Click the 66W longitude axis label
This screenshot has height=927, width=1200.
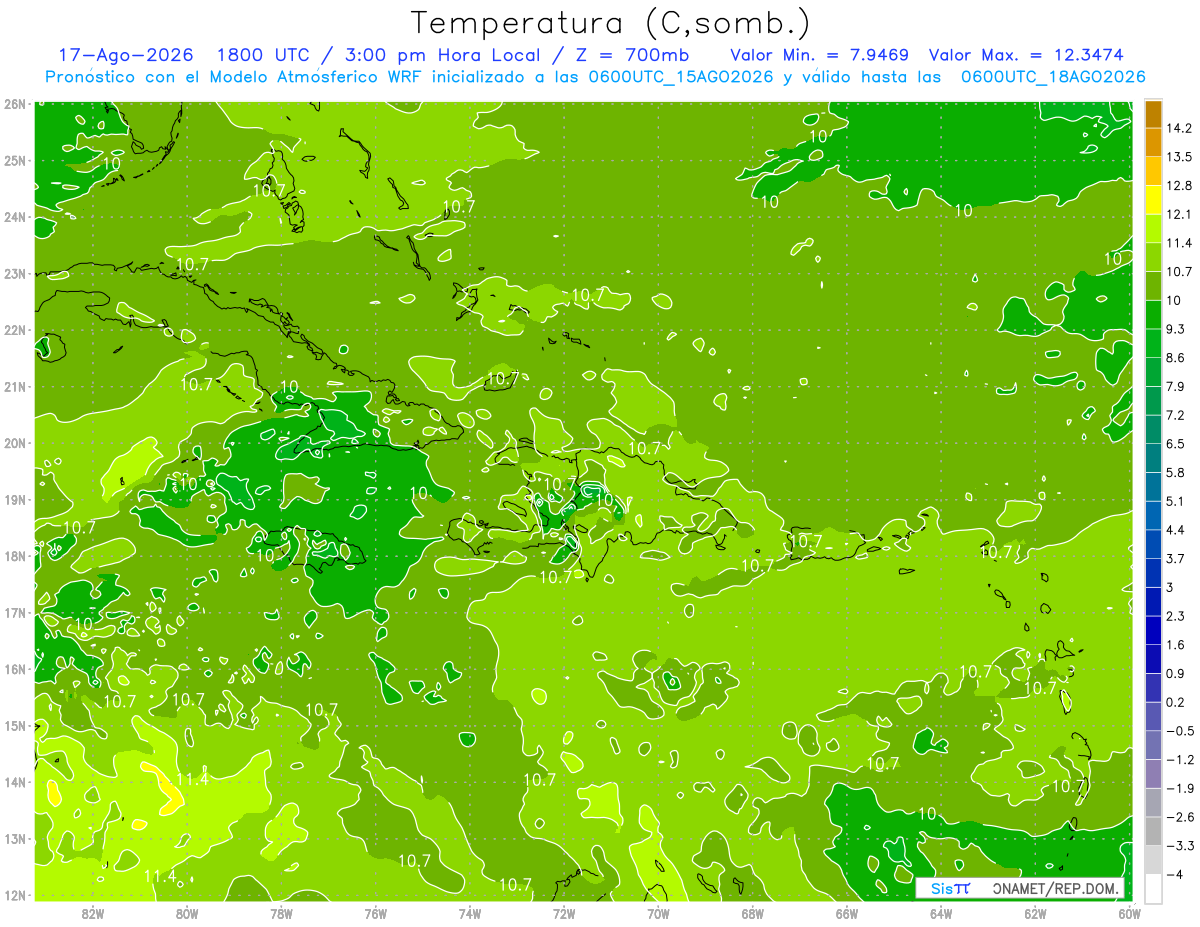pos(846,913)
